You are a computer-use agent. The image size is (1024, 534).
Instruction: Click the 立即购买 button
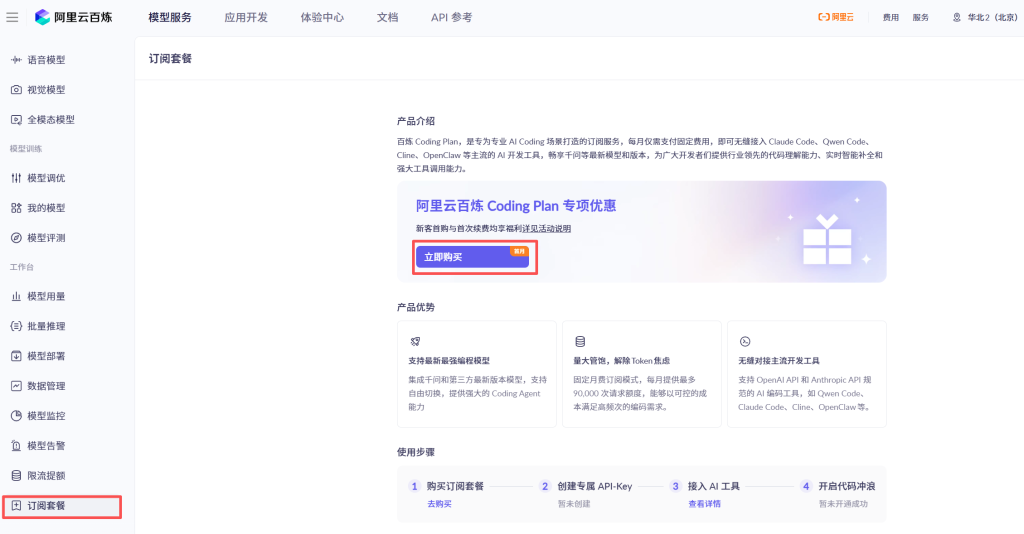[472, 257]
